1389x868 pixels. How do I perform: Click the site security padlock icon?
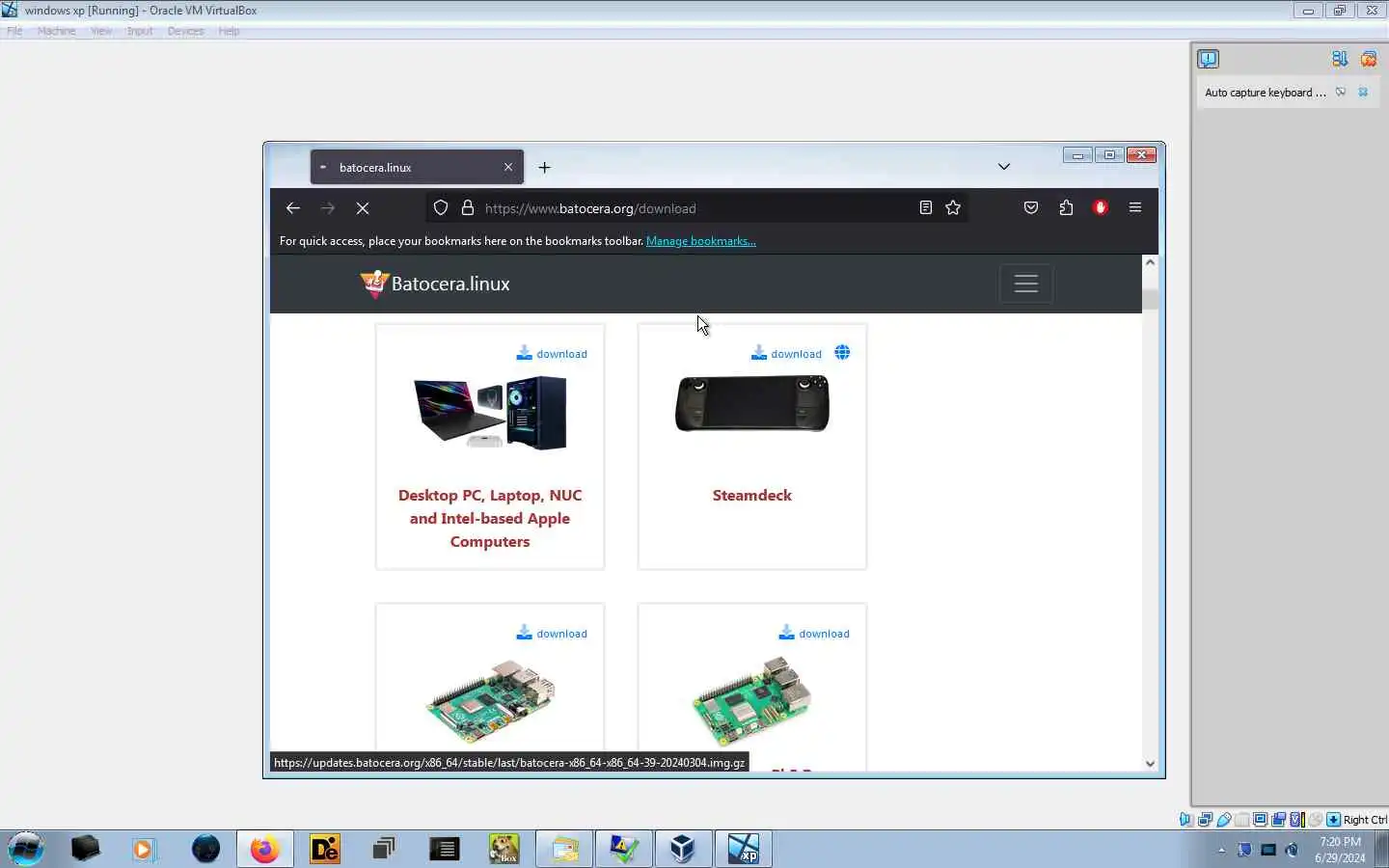click(468, 208)
